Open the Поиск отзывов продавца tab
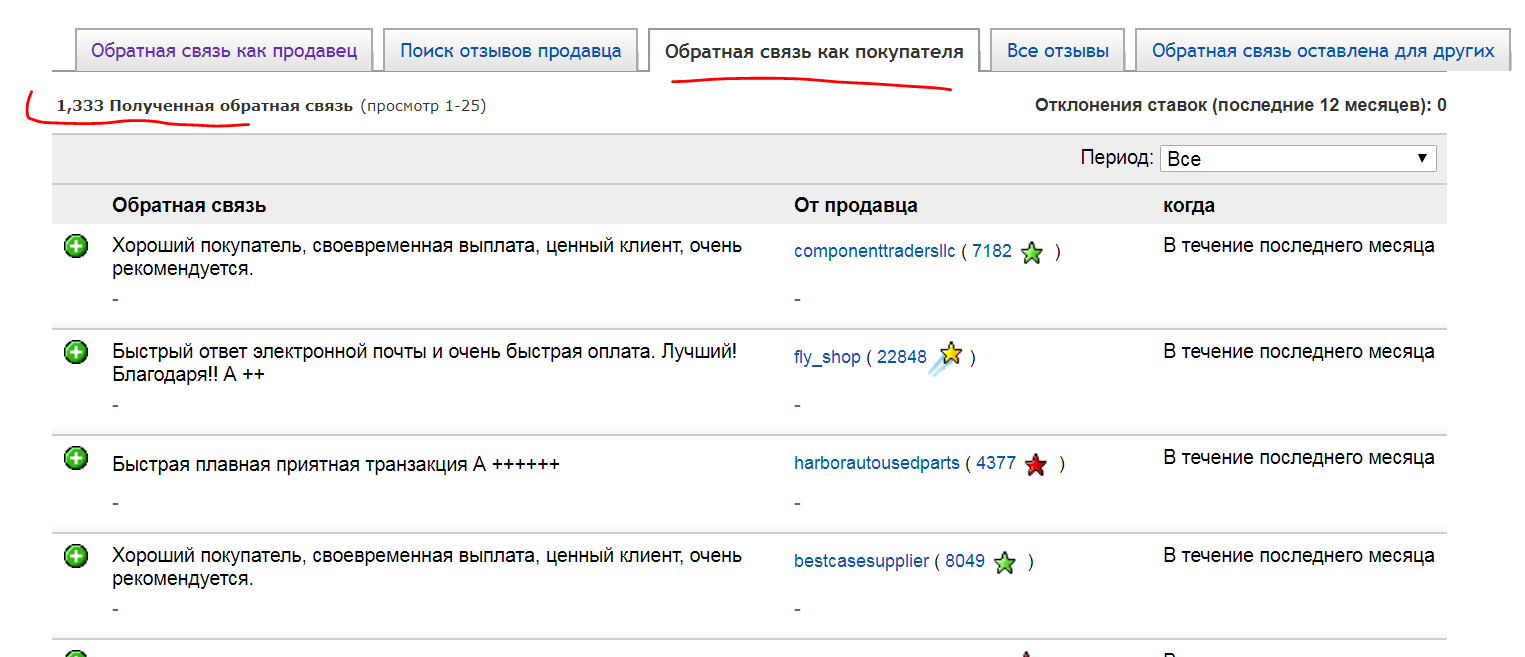The width and height of the screenshot is (1525, 657). click(510, 51)
